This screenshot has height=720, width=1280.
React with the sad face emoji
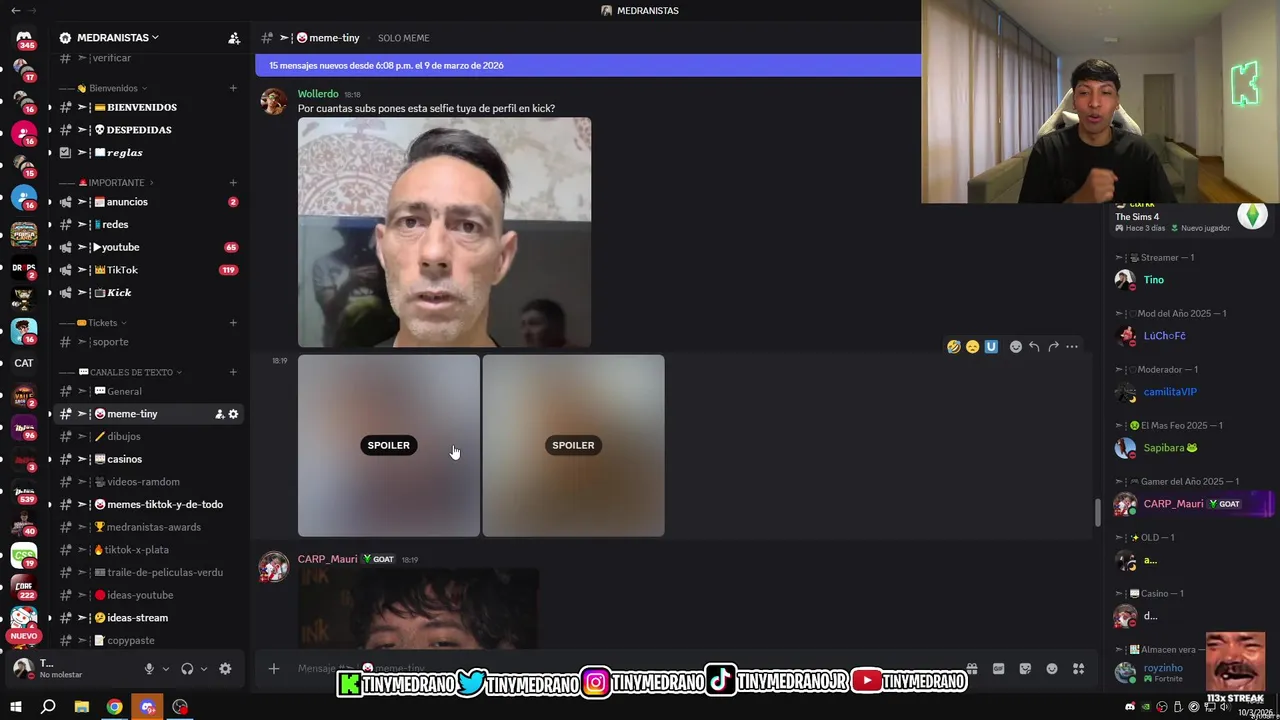point(972,347)
